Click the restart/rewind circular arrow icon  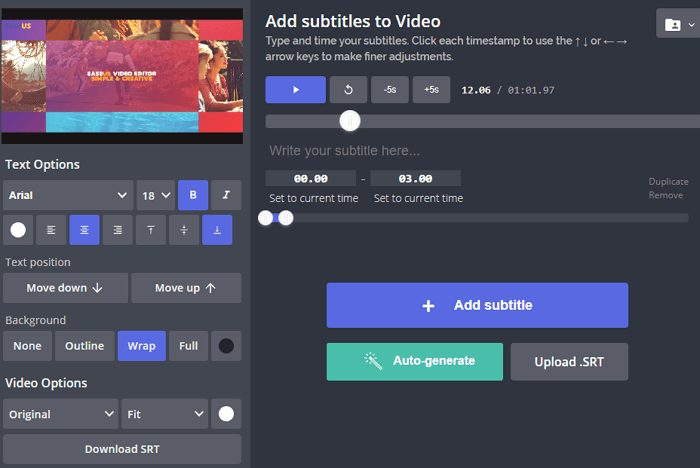[348, 90]
